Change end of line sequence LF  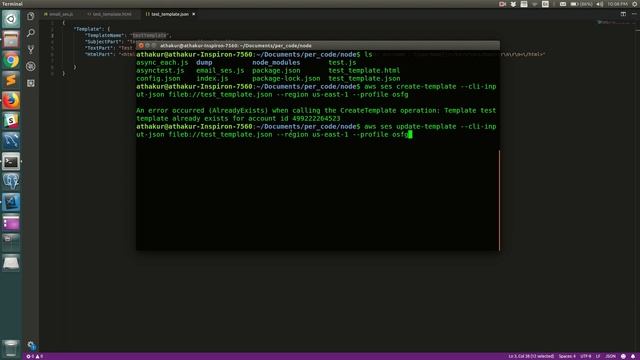598,356
